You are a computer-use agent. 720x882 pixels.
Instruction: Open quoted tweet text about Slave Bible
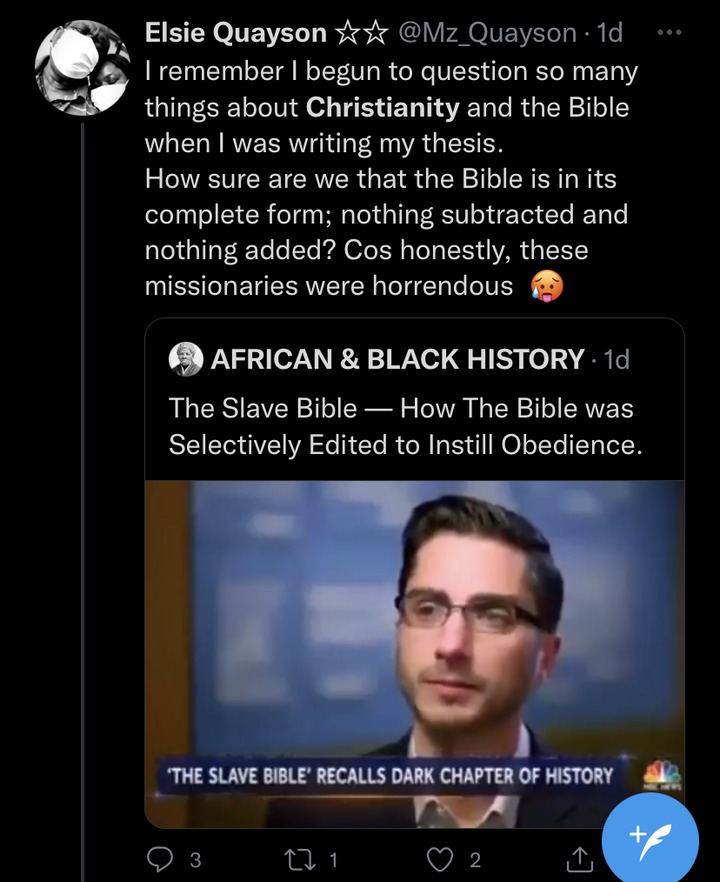[405, 426]
